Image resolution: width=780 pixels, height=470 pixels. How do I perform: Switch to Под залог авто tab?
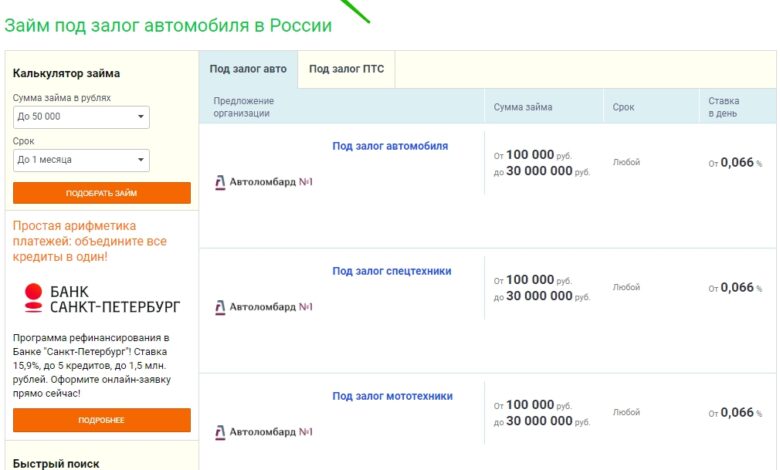coord(248,69)
